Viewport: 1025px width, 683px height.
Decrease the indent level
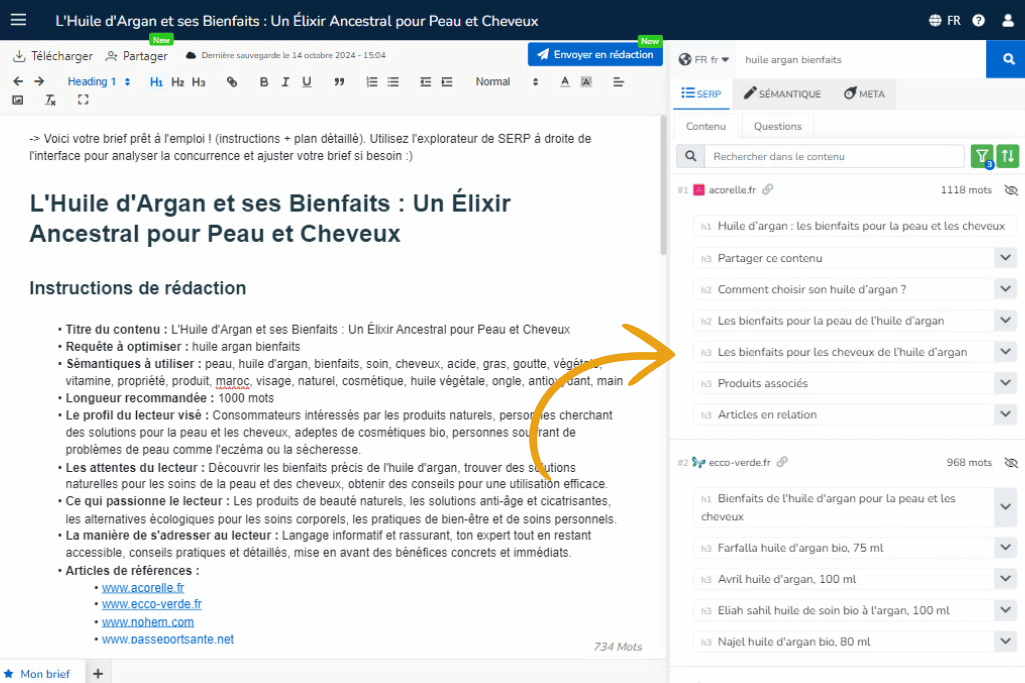tap(426, 82)
